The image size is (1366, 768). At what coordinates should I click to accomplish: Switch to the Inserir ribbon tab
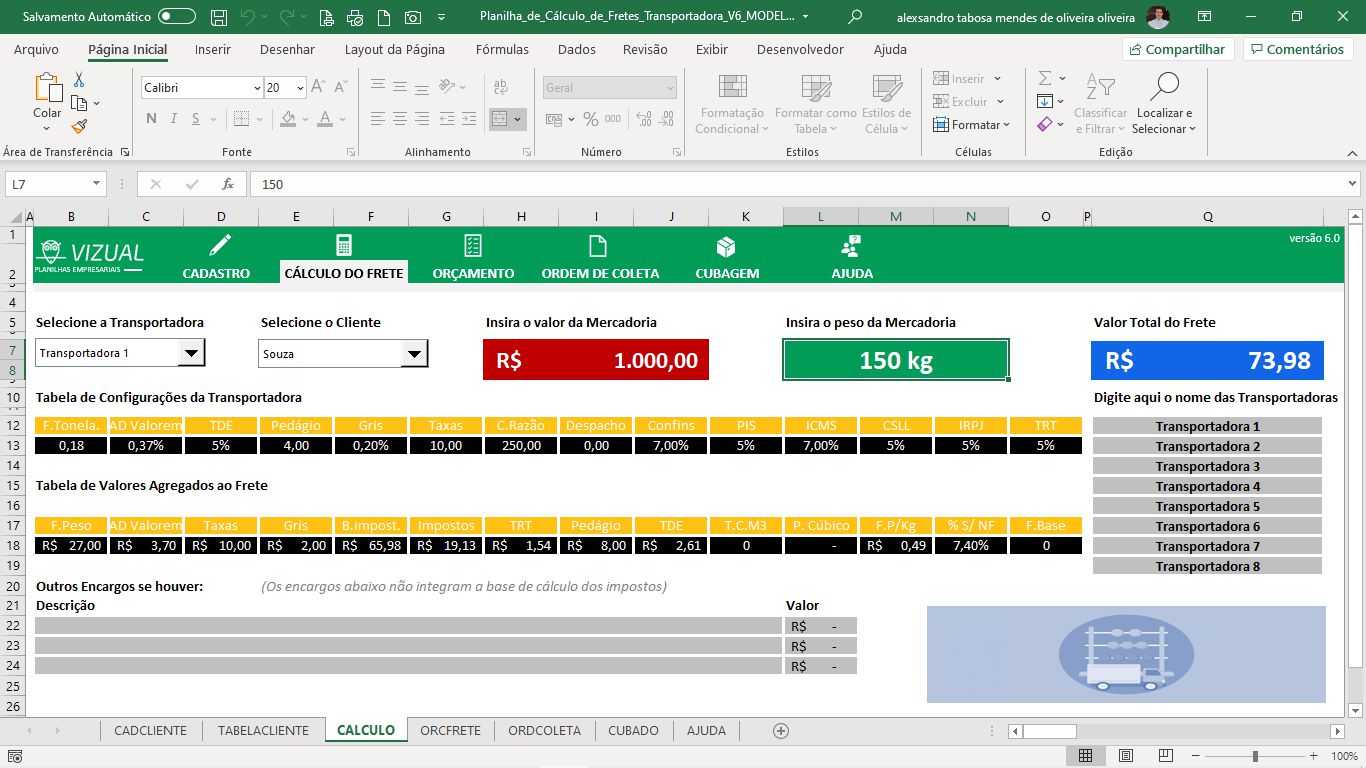pyautogui.click(x=212, y=49)
